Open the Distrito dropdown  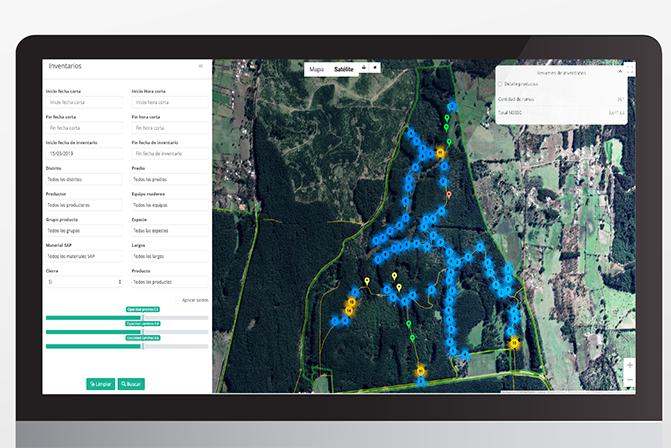[x=84, y=179]
